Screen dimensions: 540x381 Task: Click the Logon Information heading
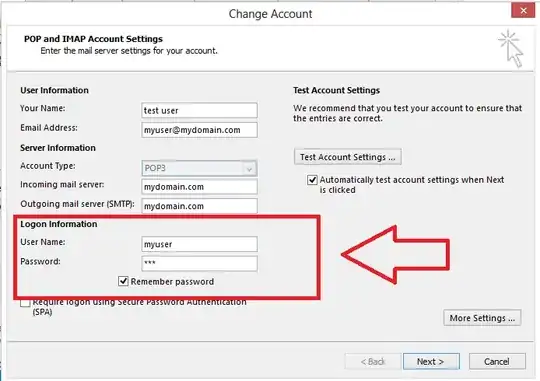[59, 224]
